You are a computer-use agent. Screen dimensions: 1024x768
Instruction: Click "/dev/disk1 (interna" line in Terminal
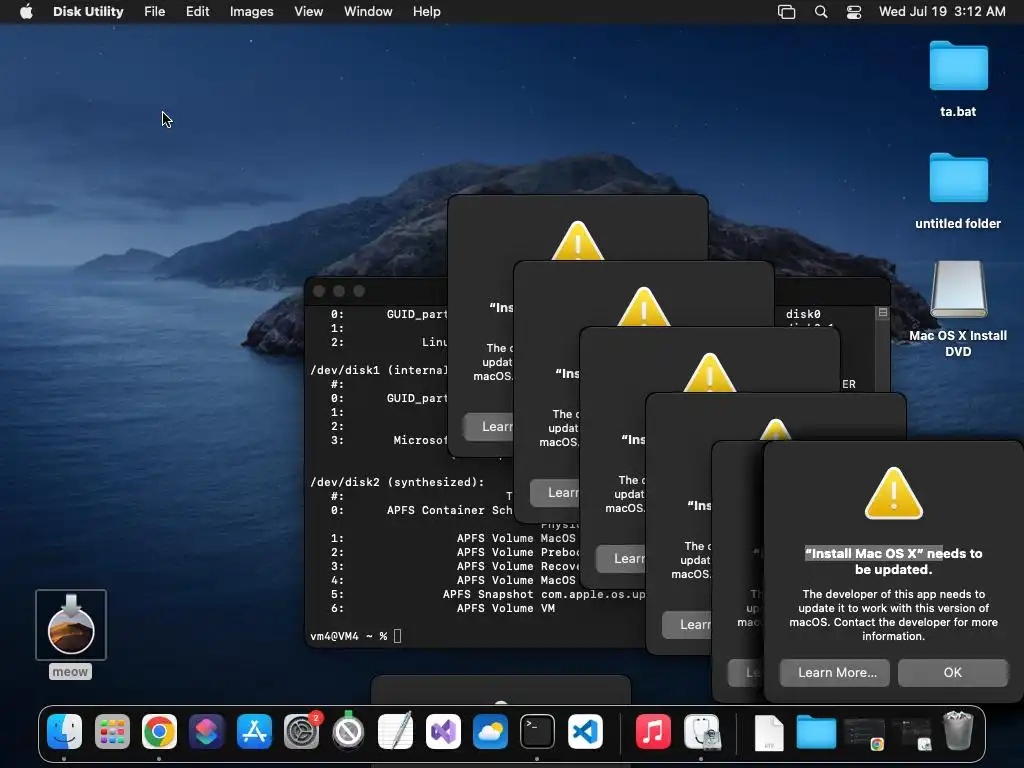[379, 370]
